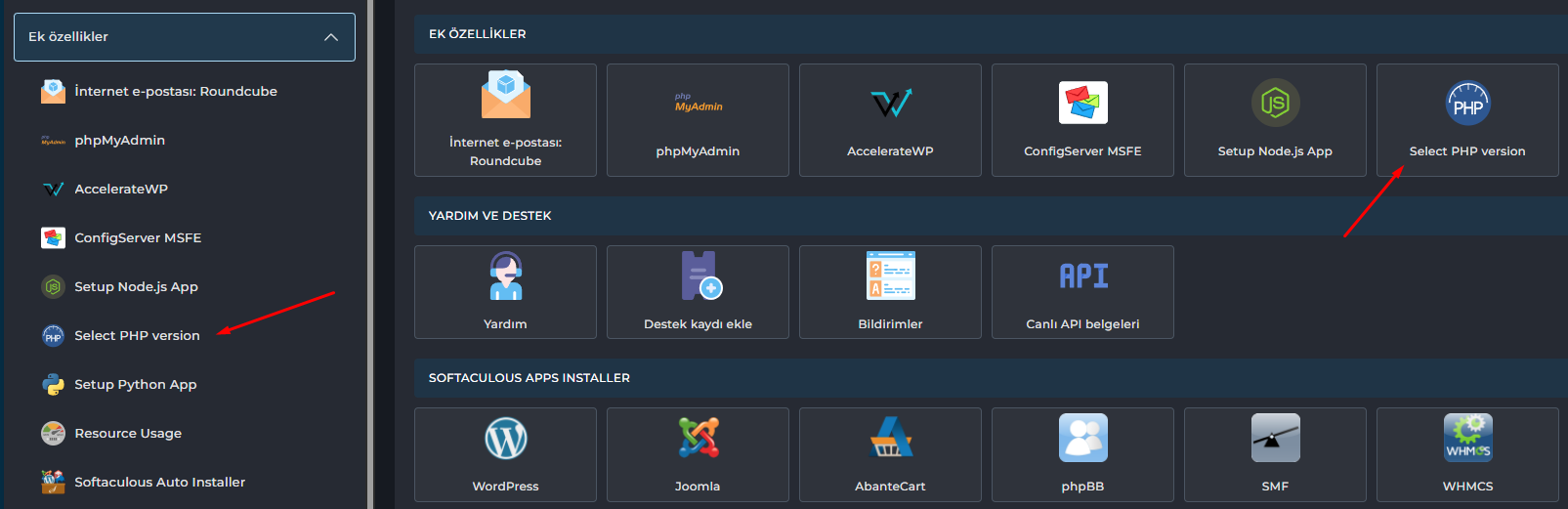Image resolution: width=1568 pixels, height=509 pixels.
Task: Open AbanteCart installer icon
Action: coord(890,437)
